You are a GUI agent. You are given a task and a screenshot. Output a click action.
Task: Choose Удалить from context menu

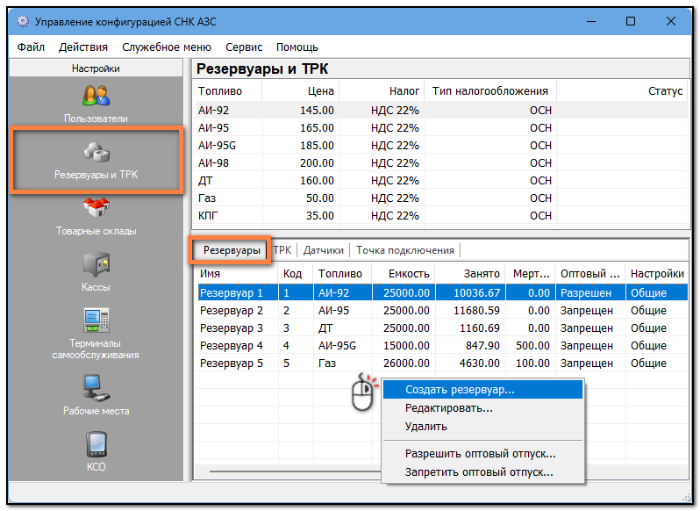tap(483, 426)
